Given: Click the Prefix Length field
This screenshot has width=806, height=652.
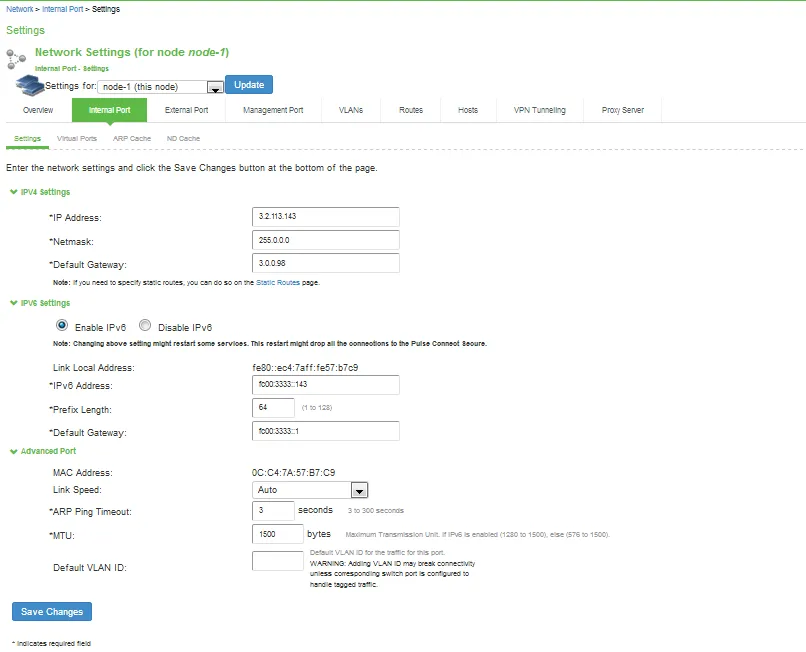Looking at the screenshot, I should point(273,408).
